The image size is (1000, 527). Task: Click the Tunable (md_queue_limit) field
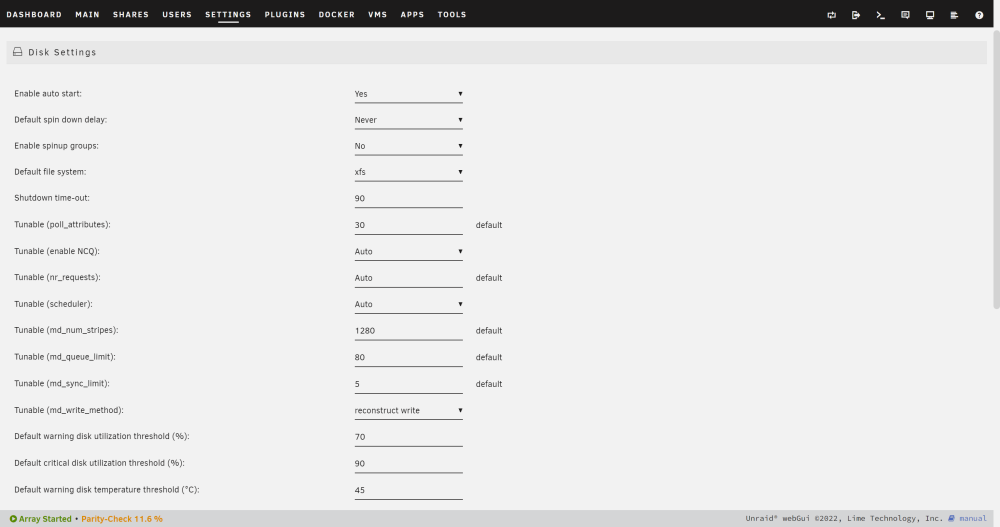[408, 357]
